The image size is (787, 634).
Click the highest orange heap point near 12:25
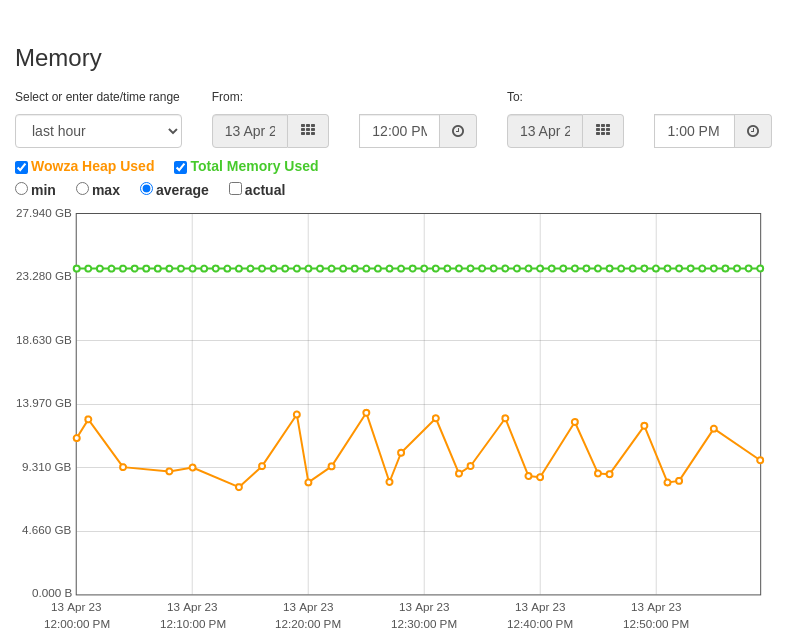[366, 413]
